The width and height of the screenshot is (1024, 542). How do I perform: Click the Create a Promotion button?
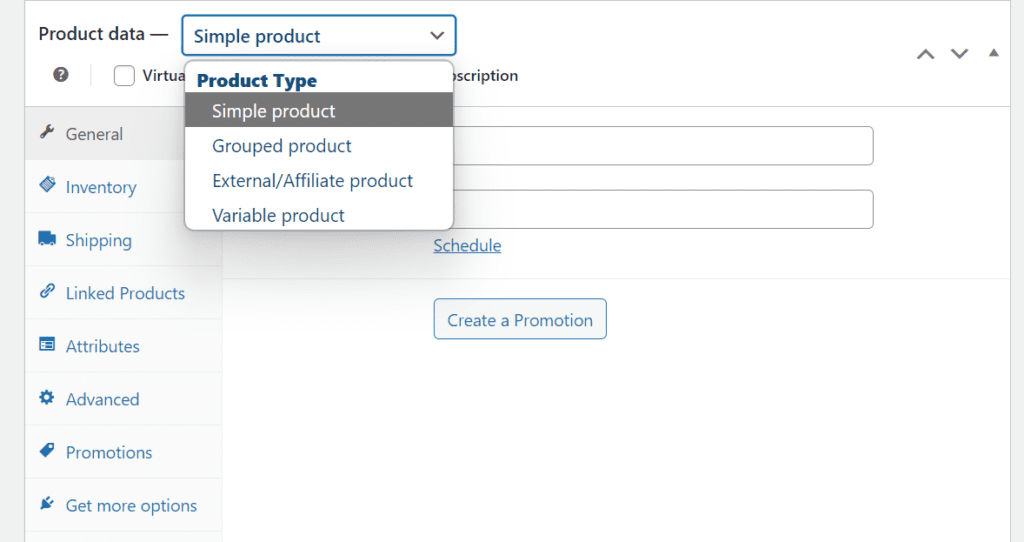[520, 319]
